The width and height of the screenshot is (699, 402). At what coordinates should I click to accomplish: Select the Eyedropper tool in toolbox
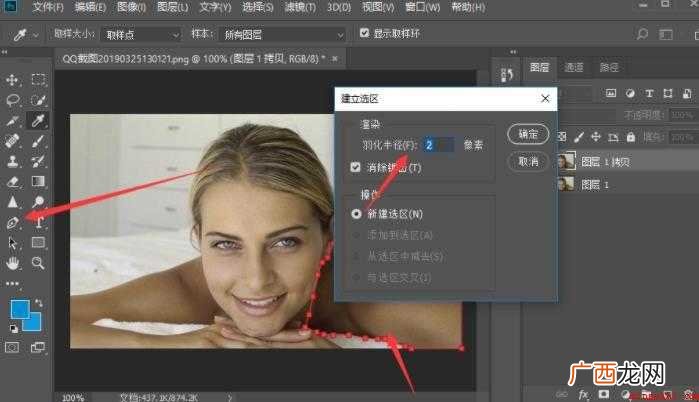pyautogui.click(x=38, y=120)
